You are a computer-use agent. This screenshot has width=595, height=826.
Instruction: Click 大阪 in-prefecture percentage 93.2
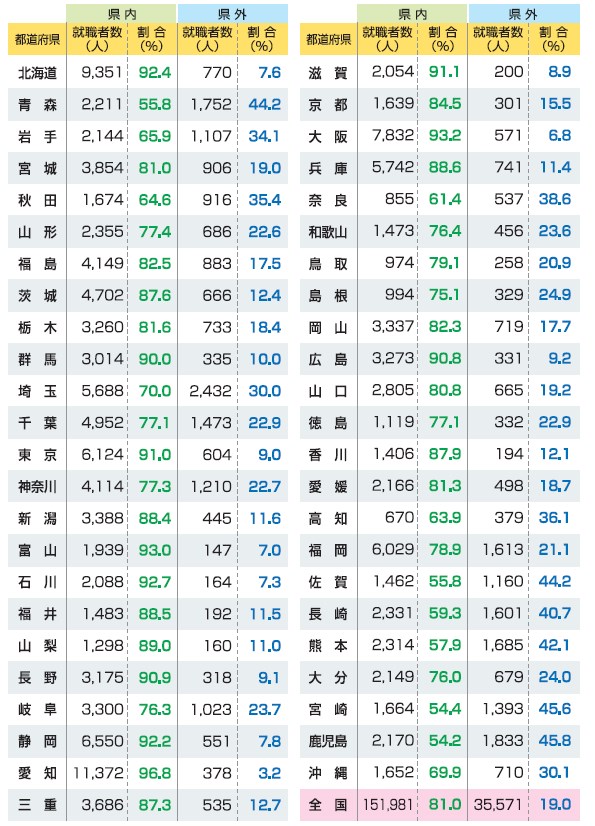pos(445,135)
